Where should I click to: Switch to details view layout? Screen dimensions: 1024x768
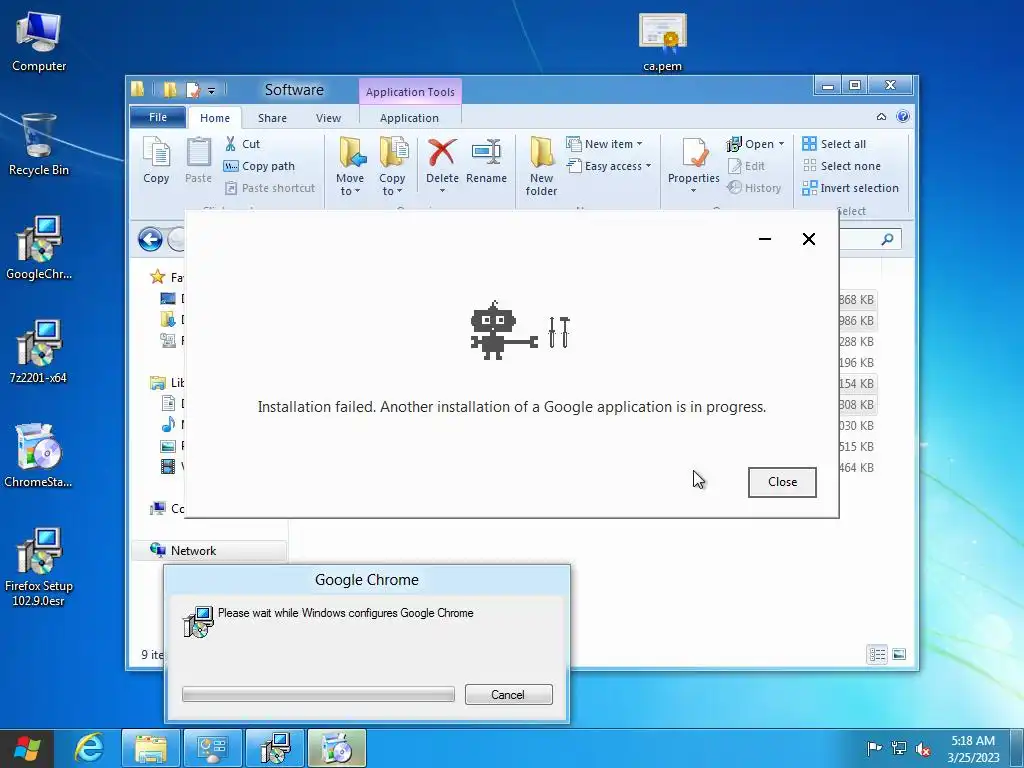[877, 654]
